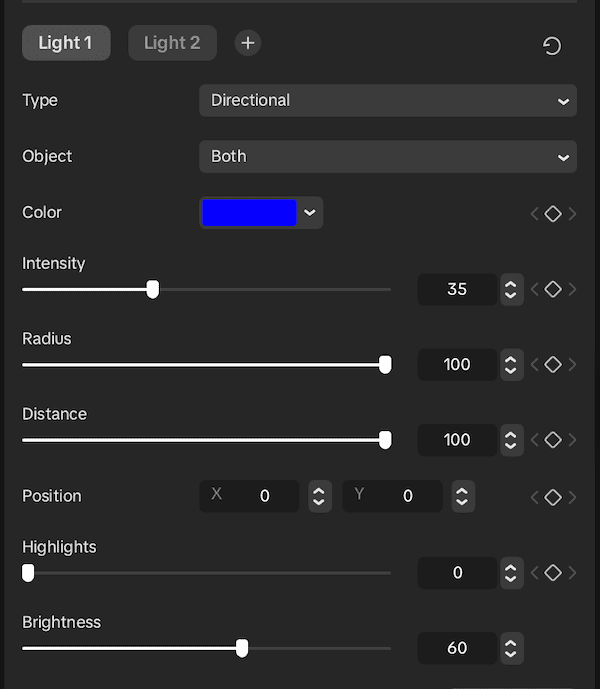Click the Brightness value field showing 60

pyautogui.click(x=457, y=648)
